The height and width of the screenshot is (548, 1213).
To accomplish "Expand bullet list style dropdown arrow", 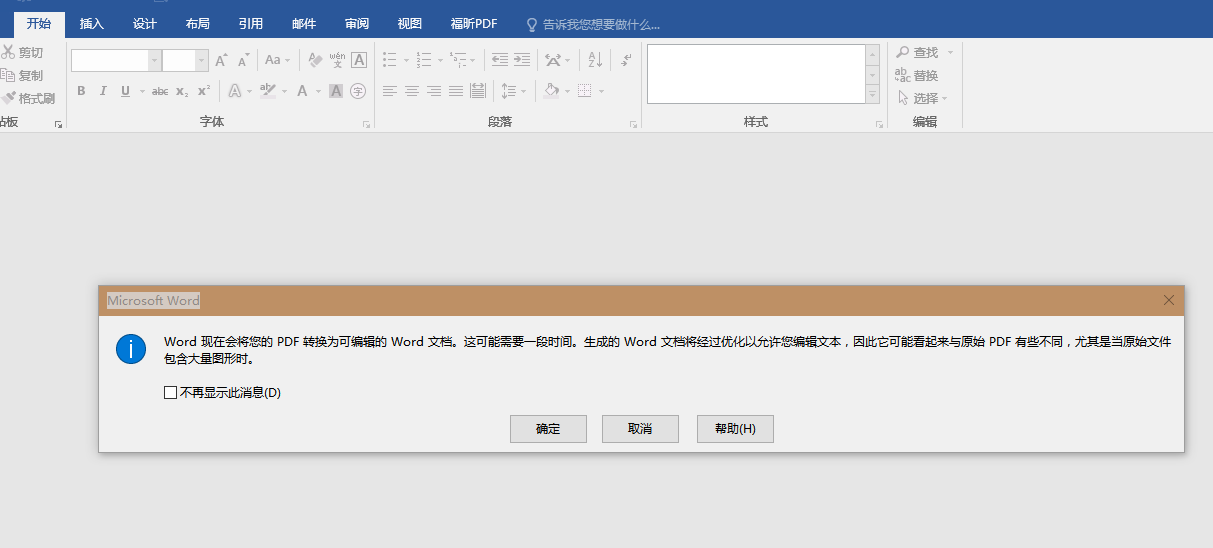I will pos(406,61).
